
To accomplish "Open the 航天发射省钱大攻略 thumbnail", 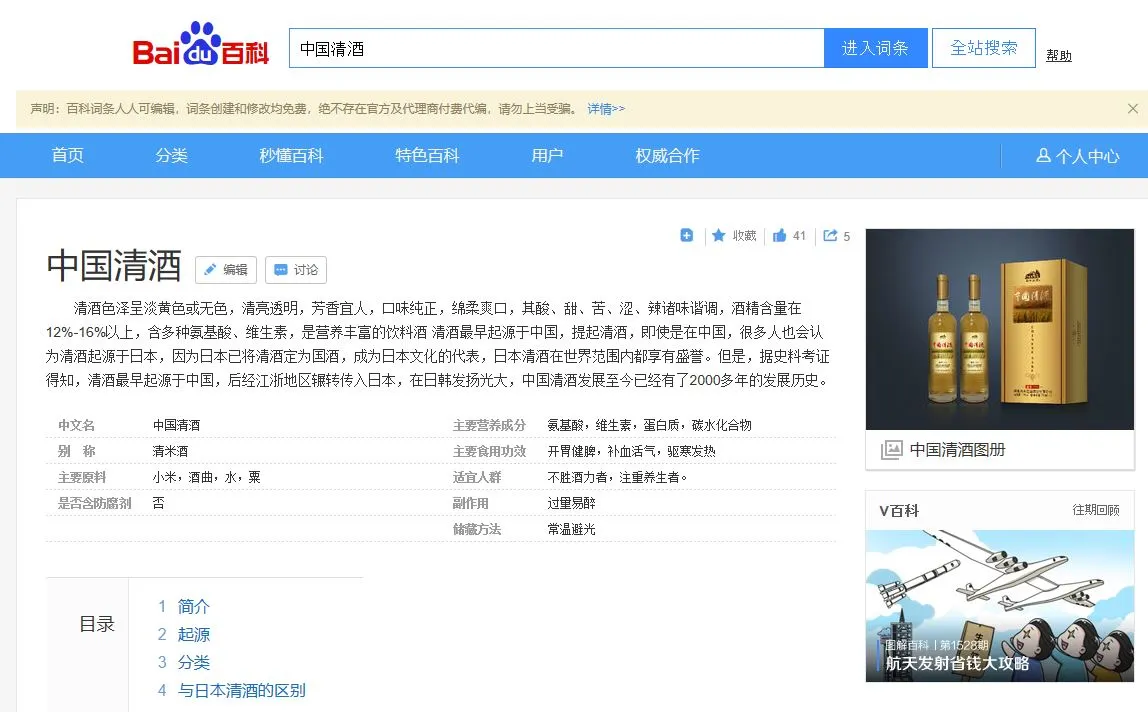I will (x=999, y=606).
